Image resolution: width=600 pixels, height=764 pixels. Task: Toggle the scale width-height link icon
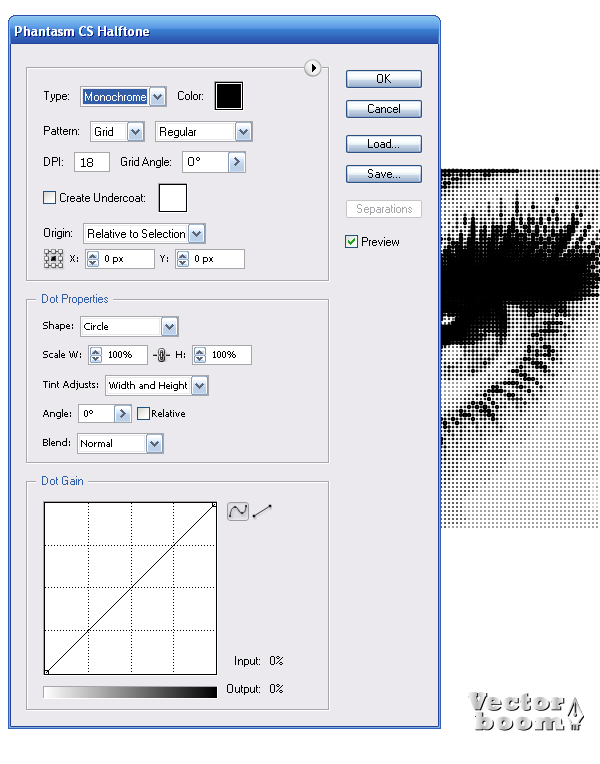pyautogui.click(x=161, y=355)
